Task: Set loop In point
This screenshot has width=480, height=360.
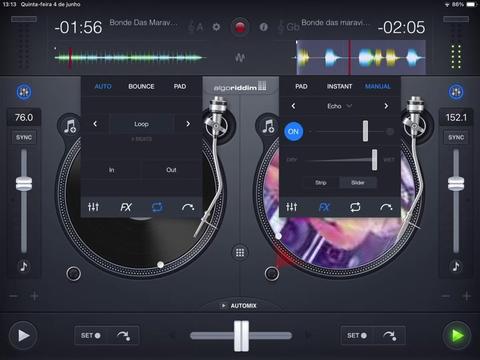Action: (112, 170)
